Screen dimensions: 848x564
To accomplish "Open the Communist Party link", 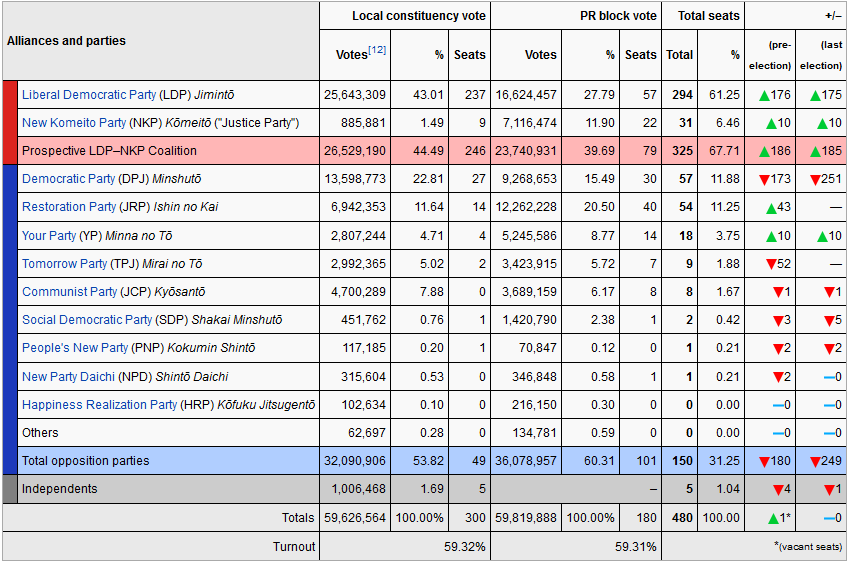I will (69, 292).
